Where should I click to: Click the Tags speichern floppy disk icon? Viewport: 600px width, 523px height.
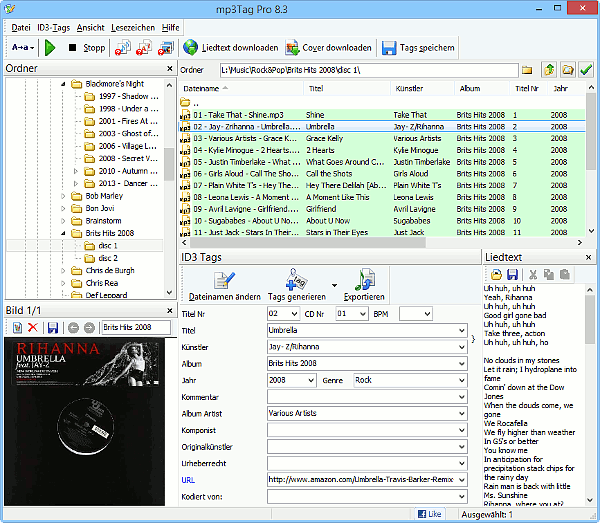(x=389, y=48)
